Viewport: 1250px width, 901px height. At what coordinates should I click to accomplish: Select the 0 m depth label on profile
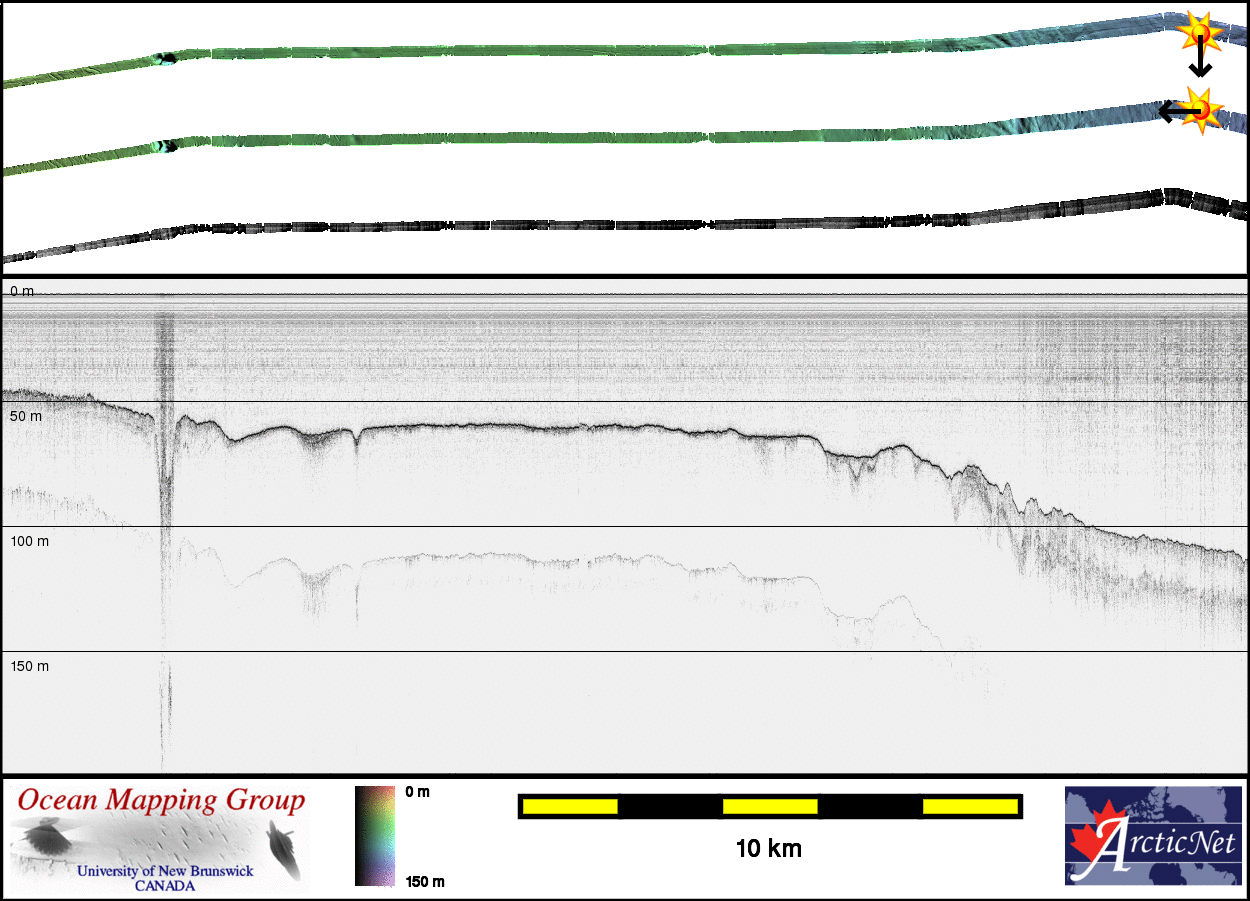[x=21, y=291]
